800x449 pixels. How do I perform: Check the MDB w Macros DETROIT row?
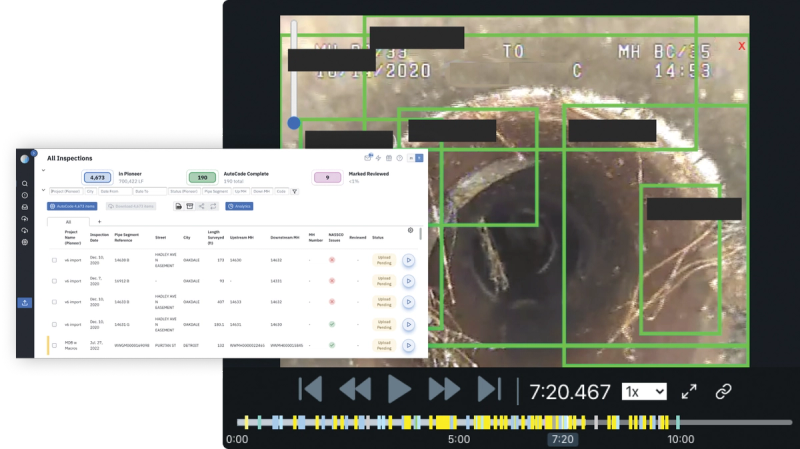(x=54, y=345)
